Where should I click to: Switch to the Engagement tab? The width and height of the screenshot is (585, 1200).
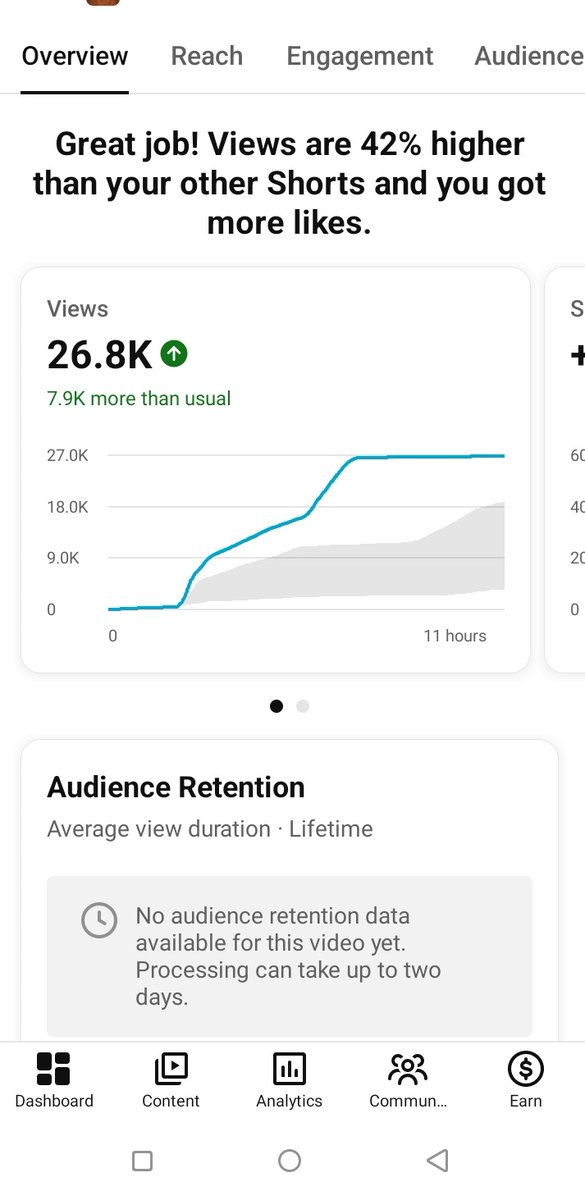tap(360, 56)
